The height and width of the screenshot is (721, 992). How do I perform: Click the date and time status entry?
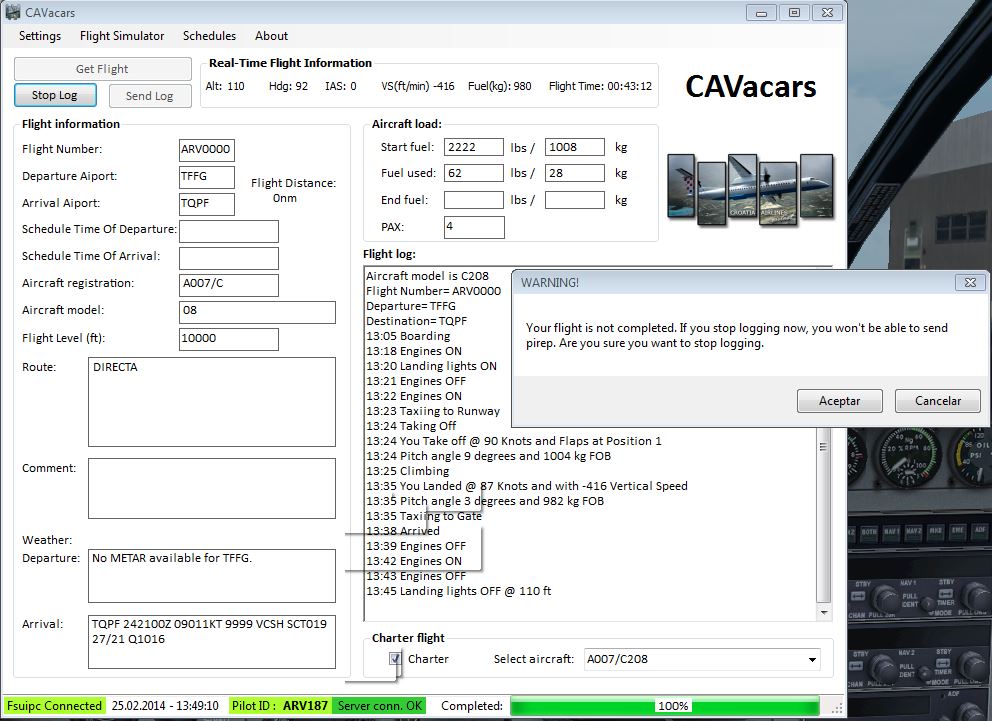tap(165, 706)
